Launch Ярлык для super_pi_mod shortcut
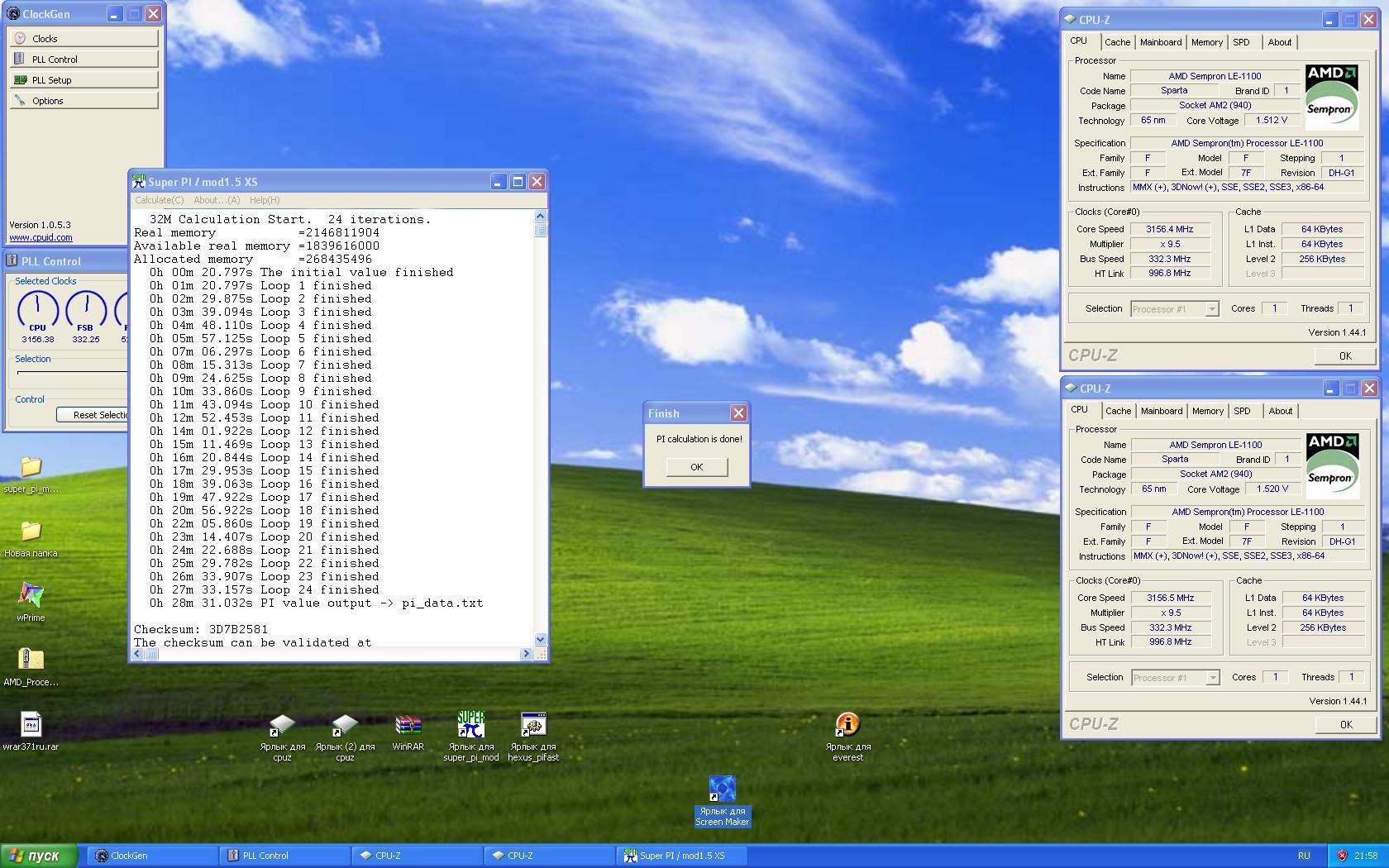The height and width of the screenshot is (868, 1389). (x=470, y=737)
